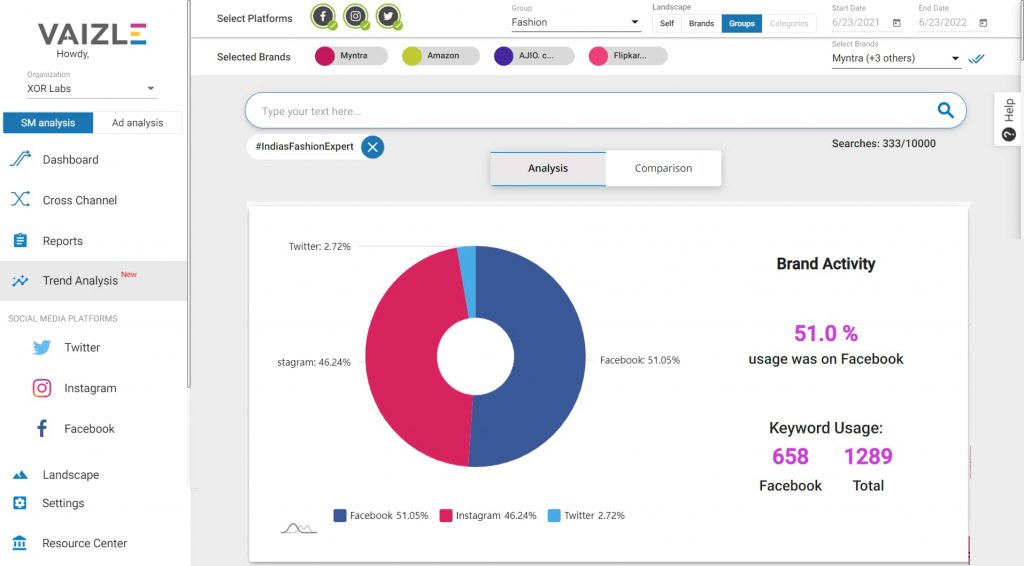Click the Settings gear icon
The width and height of the screenshot is (1024, 566).
click(20, 503)
